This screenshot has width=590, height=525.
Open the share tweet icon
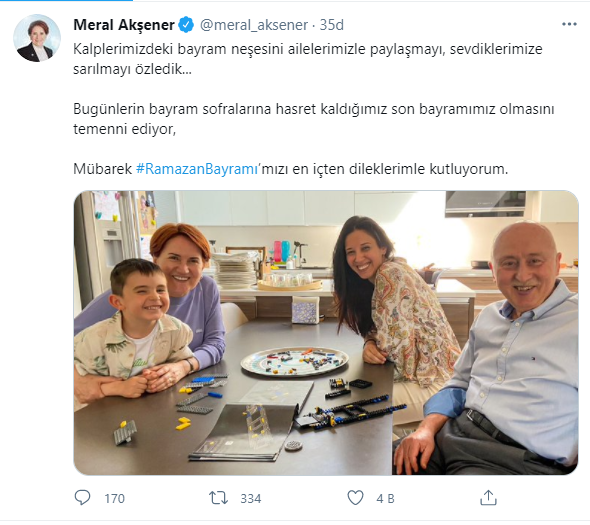[488, 497]
